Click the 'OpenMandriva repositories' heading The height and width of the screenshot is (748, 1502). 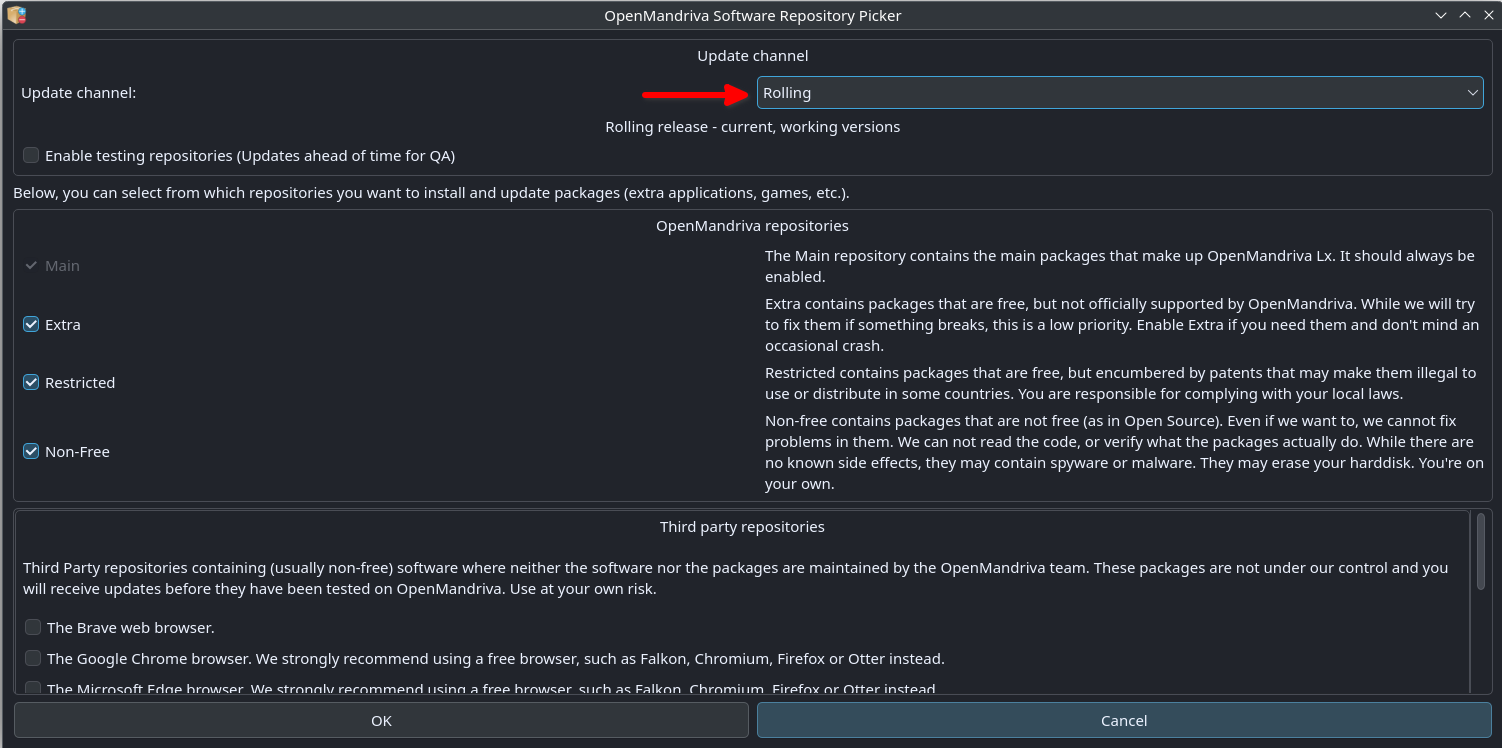(x=752, y=226)
